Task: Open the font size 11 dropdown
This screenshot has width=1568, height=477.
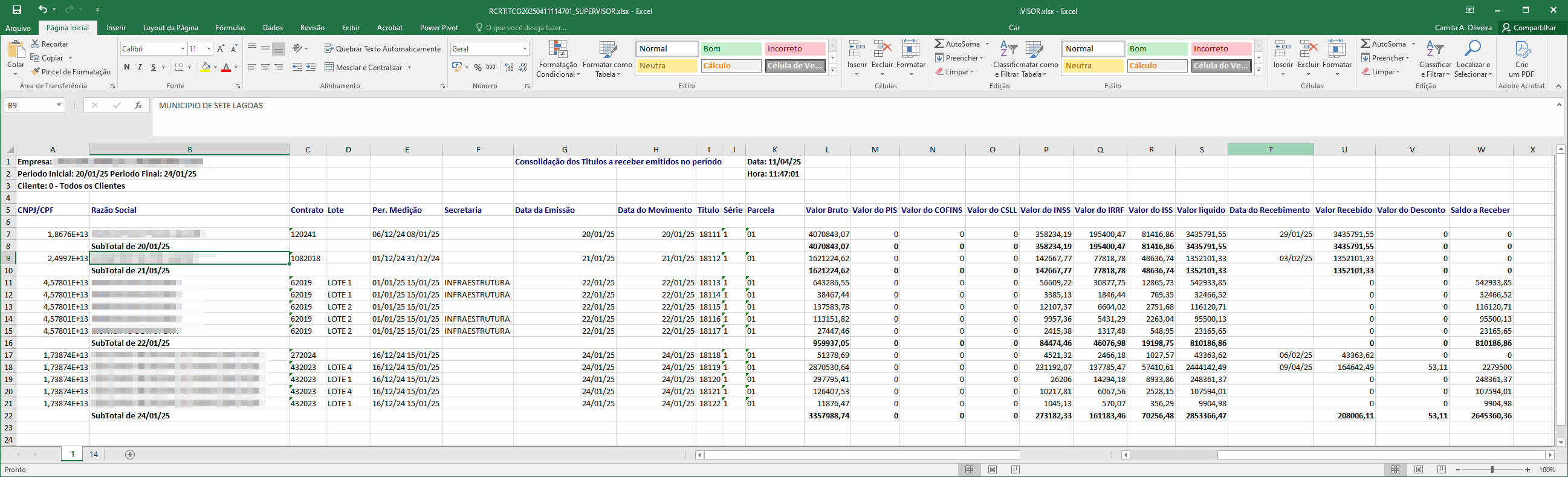Action: [208, 49]
